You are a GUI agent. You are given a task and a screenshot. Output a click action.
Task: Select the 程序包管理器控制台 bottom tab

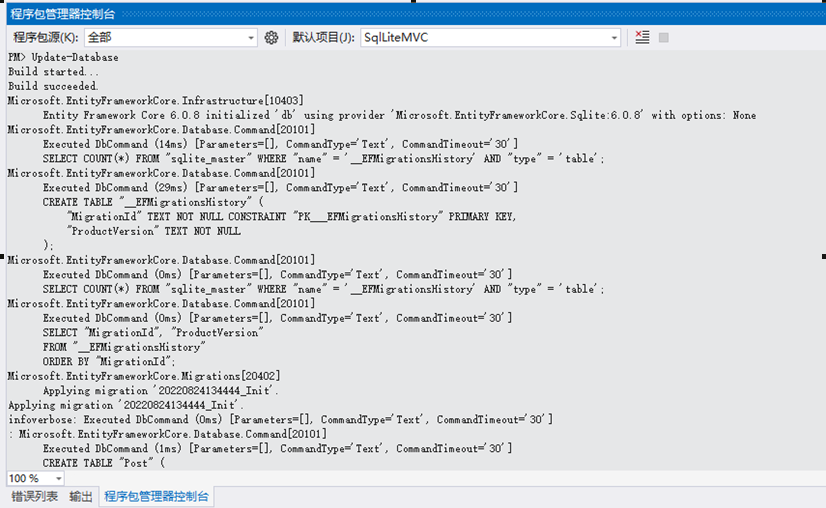157,497
